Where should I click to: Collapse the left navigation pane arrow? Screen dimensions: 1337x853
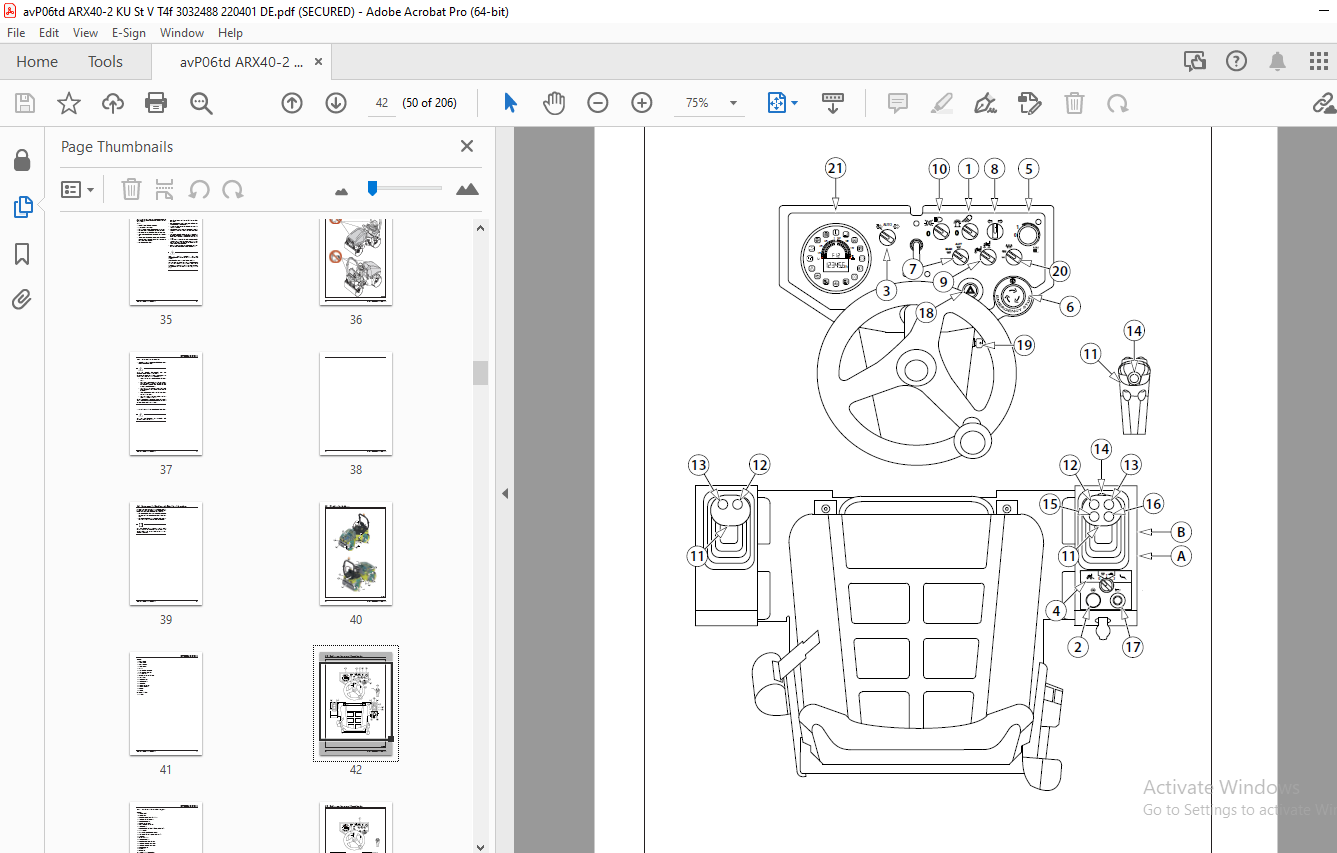pos(505,493)
